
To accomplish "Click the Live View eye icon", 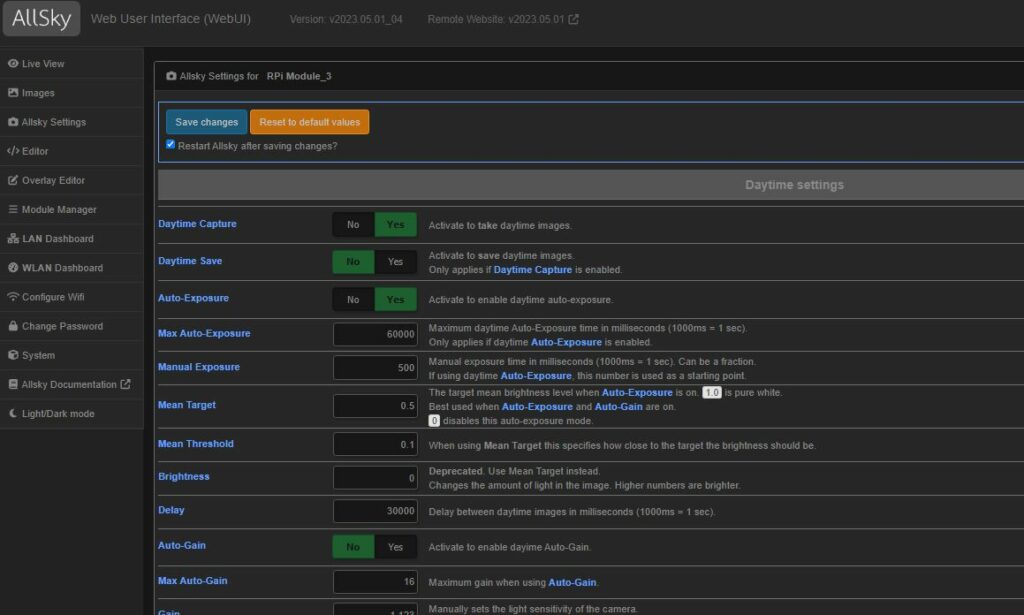I will coord(13,63).
